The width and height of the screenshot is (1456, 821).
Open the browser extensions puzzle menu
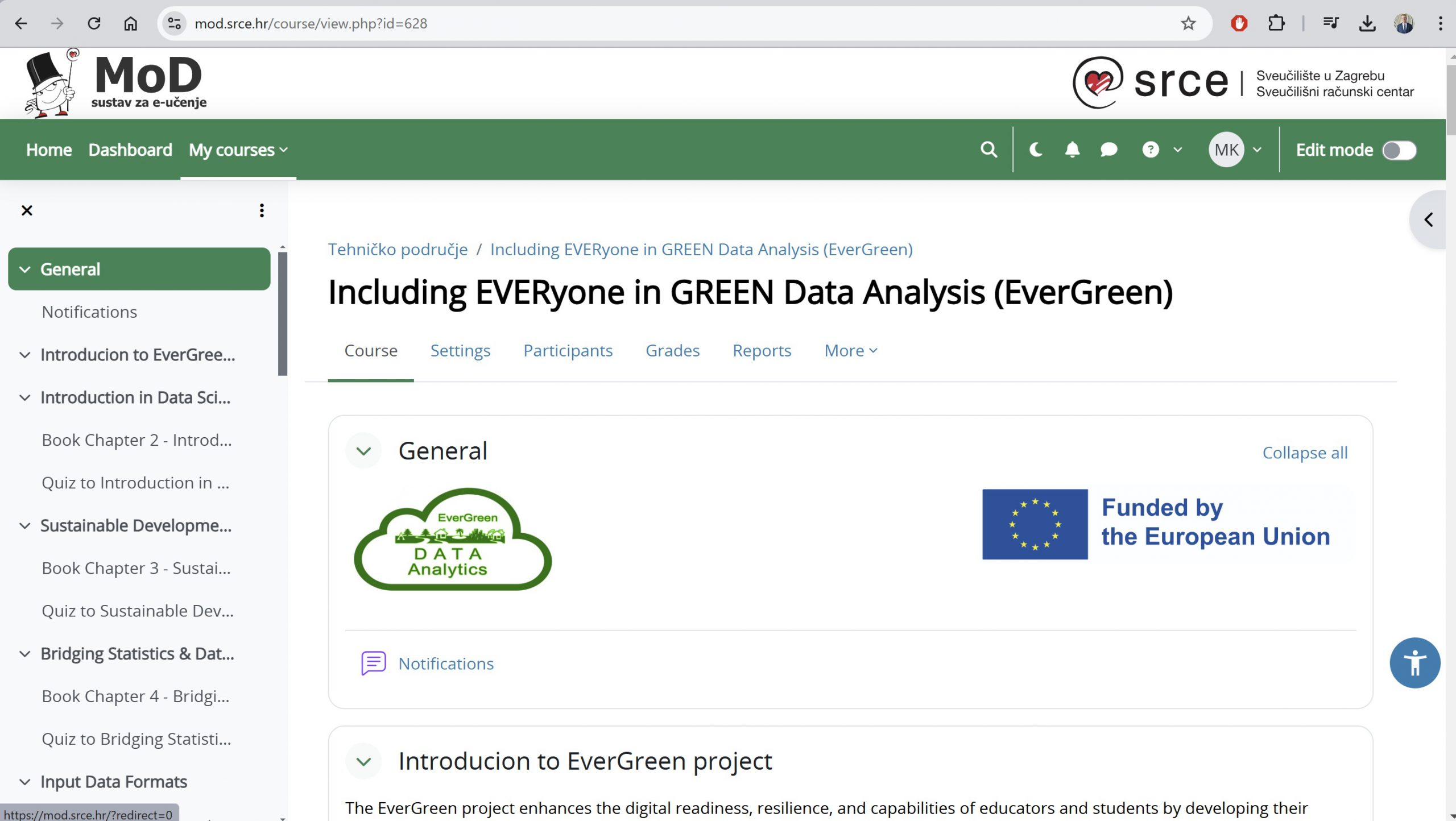point(1276,23)
